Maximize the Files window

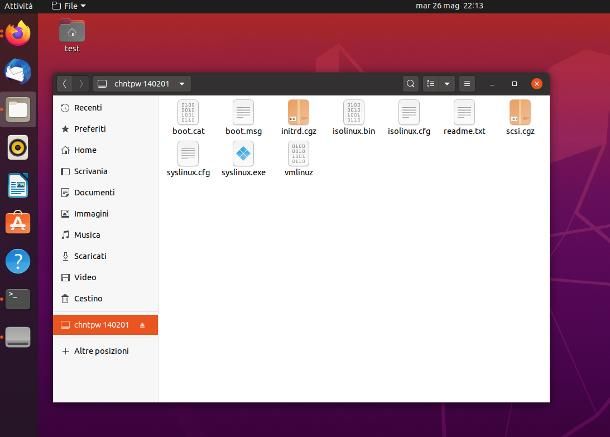514,84
